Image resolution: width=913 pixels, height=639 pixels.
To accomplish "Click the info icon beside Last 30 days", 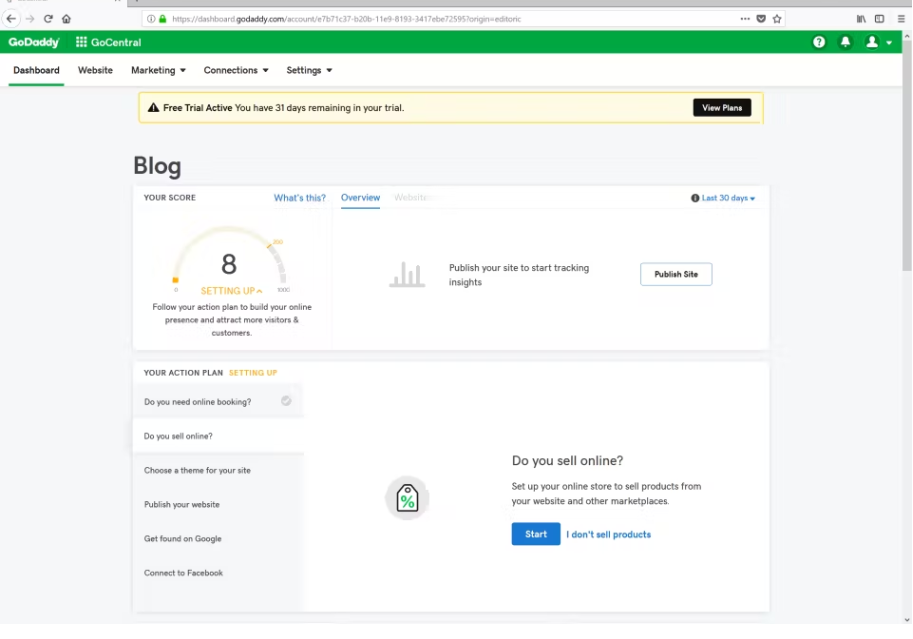I will point(695,198).
